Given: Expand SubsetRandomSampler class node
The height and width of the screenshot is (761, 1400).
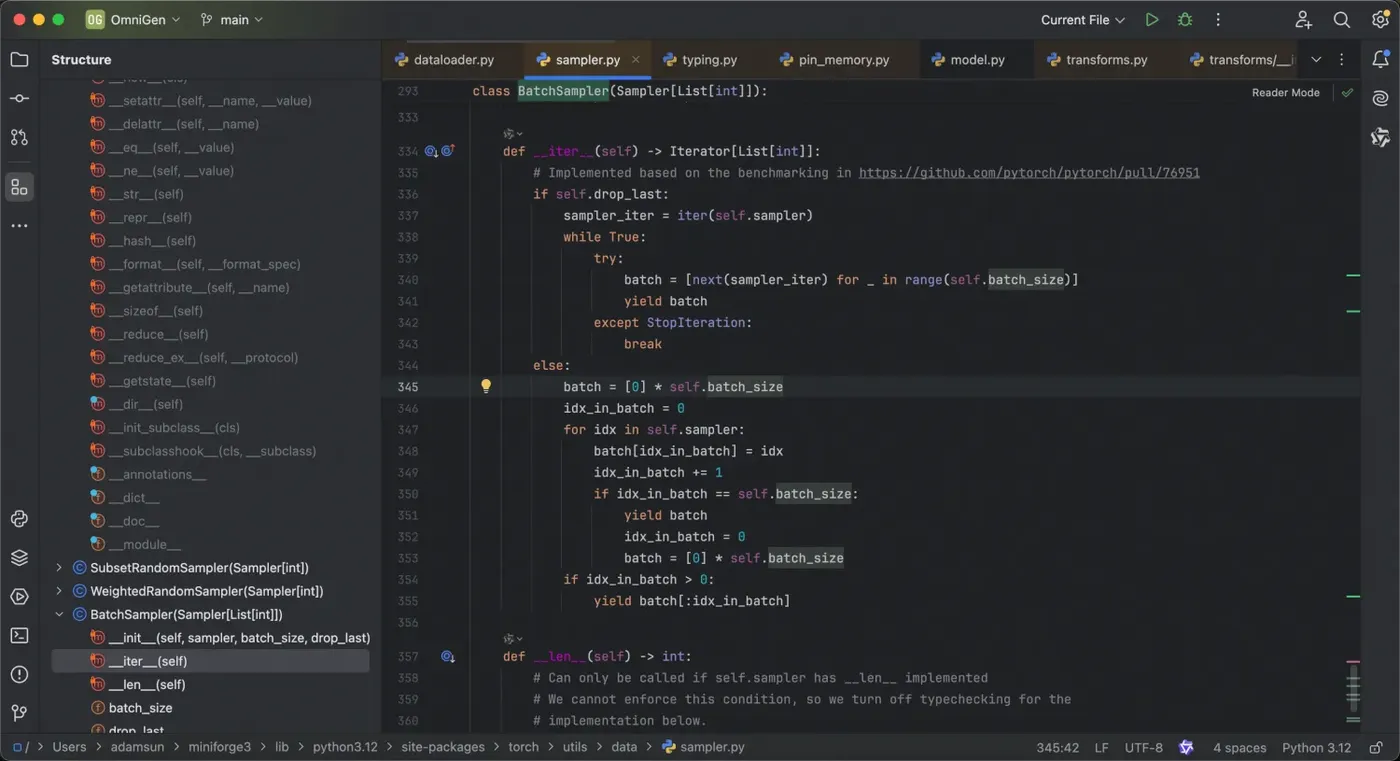Looking at the screenshot, I should (59, 568).
